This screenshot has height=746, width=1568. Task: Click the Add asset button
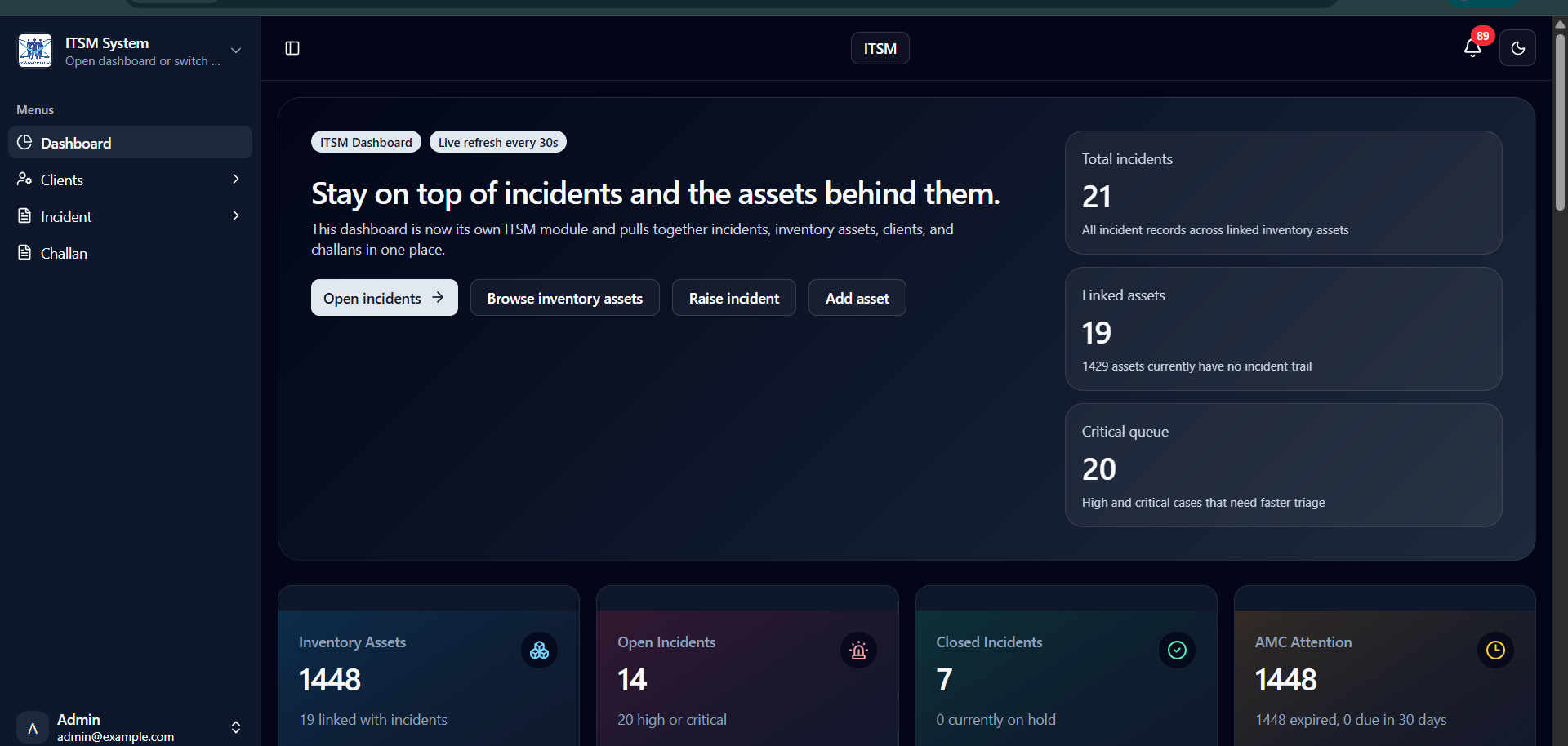tap(857, 298)
